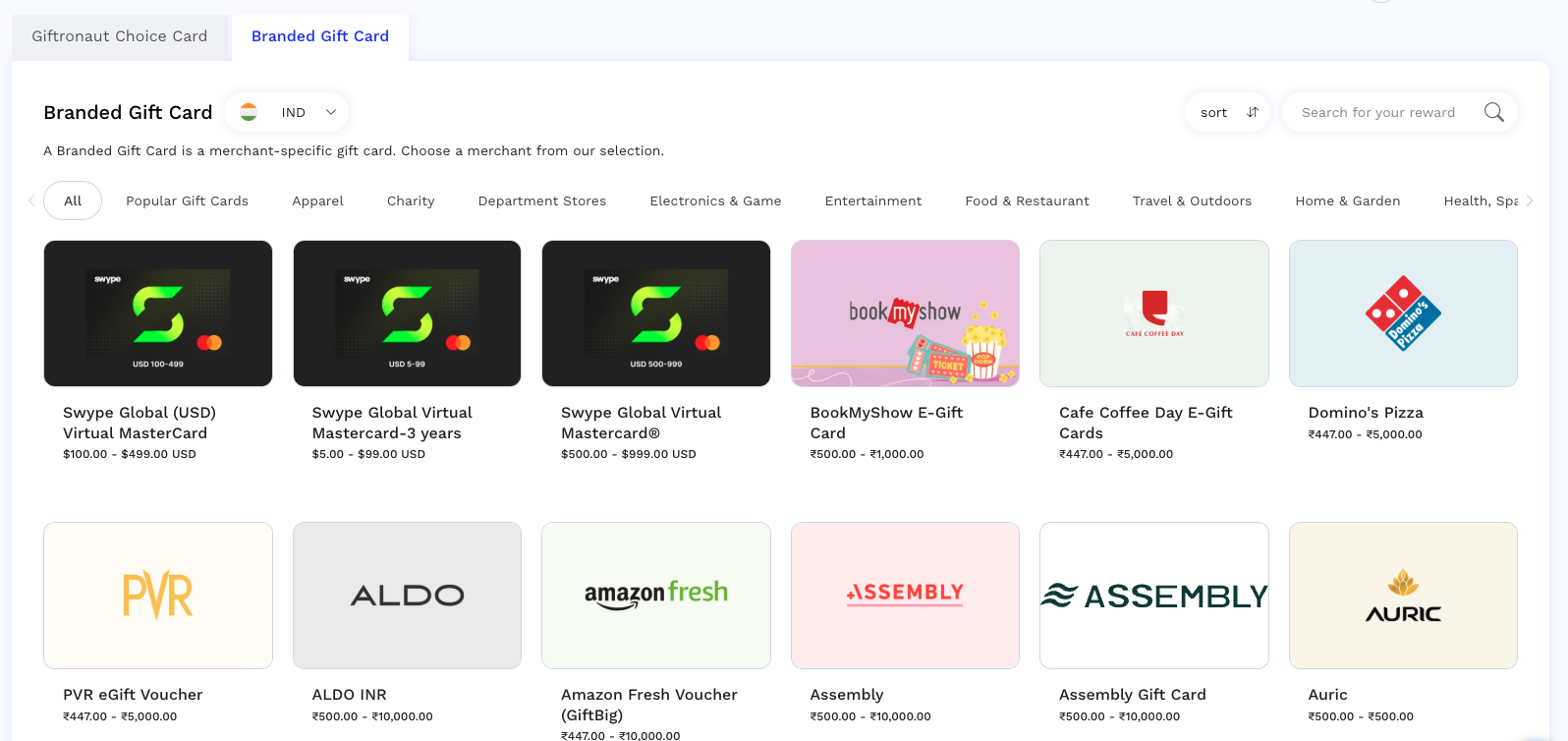Show the Food & Restaurant category
The height and width of the screenshot is (741, 1568).
click(1027, 200)
